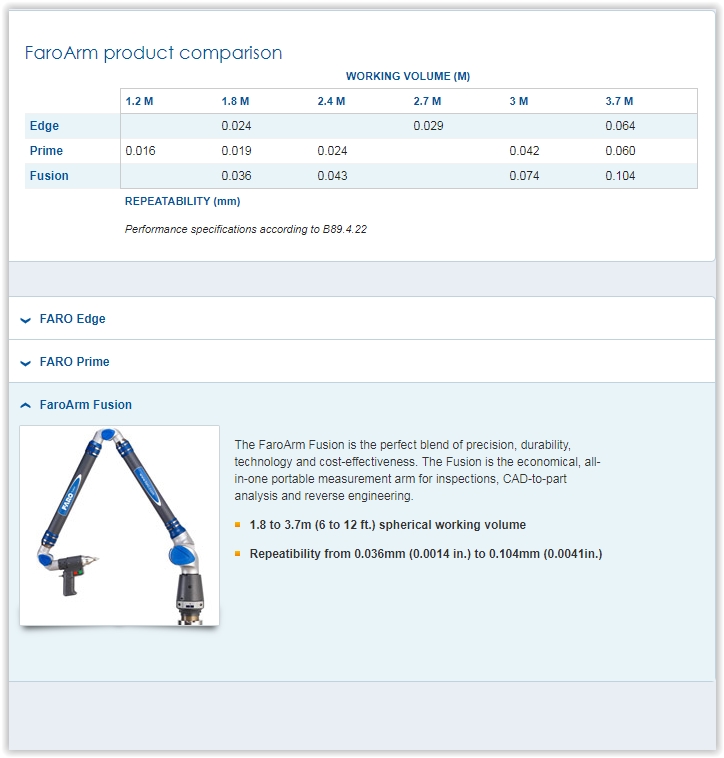
Task: Click the Fusion 0.043 value cell
Action: coord(332,175)
